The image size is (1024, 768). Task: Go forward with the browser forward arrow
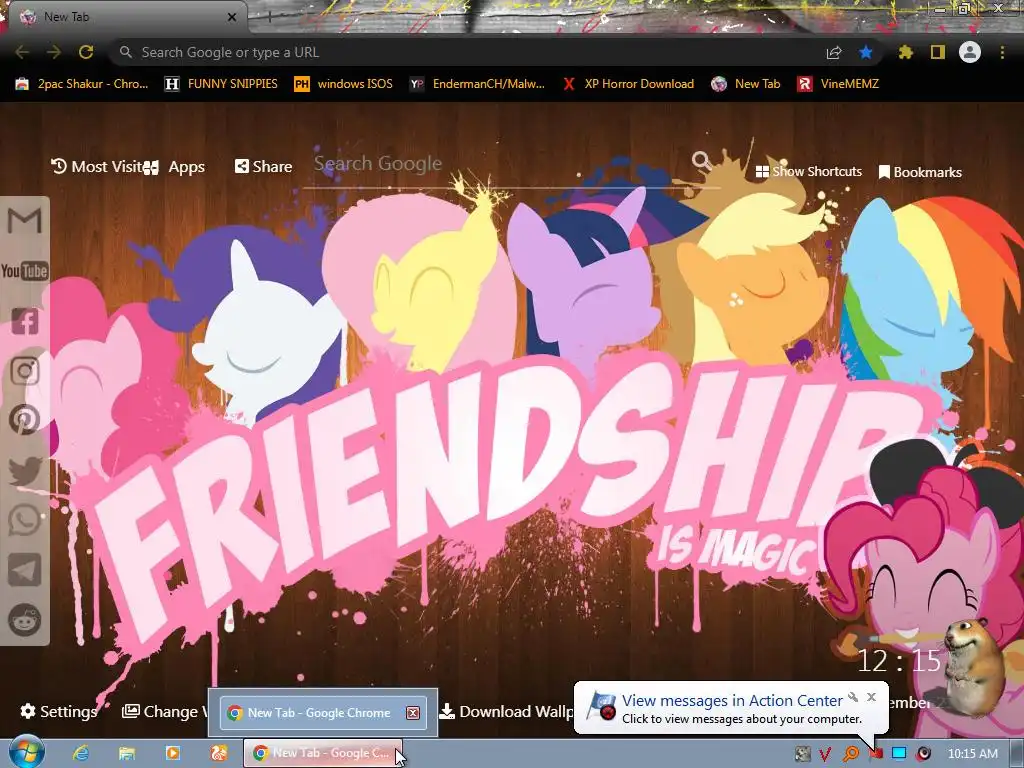coord(54,52)
